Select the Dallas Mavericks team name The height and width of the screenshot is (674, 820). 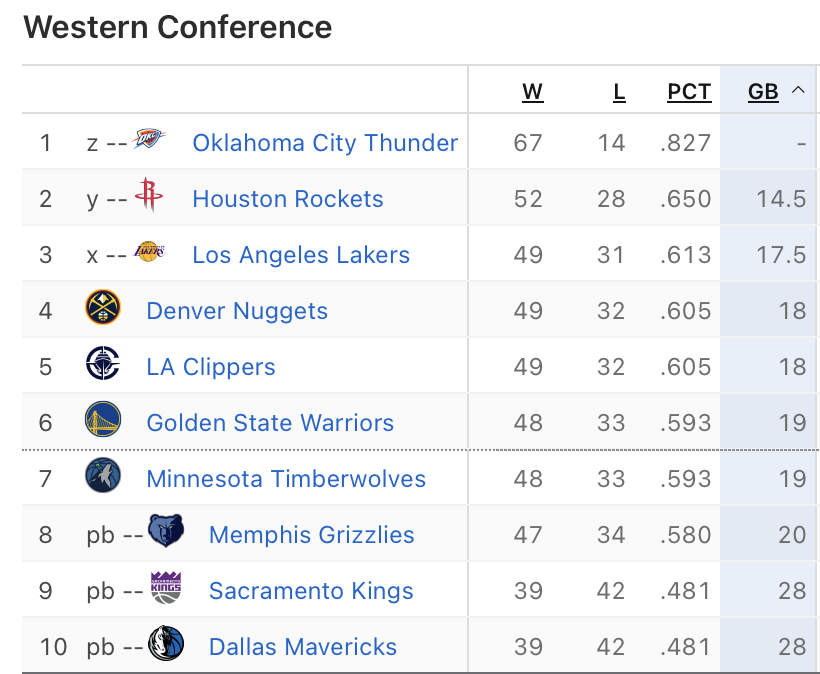[x=303, y=647]
